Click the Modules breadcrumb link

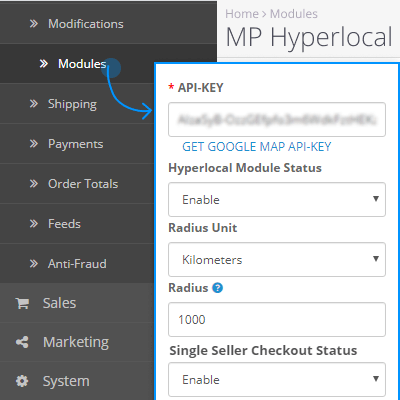click(294, 14)
